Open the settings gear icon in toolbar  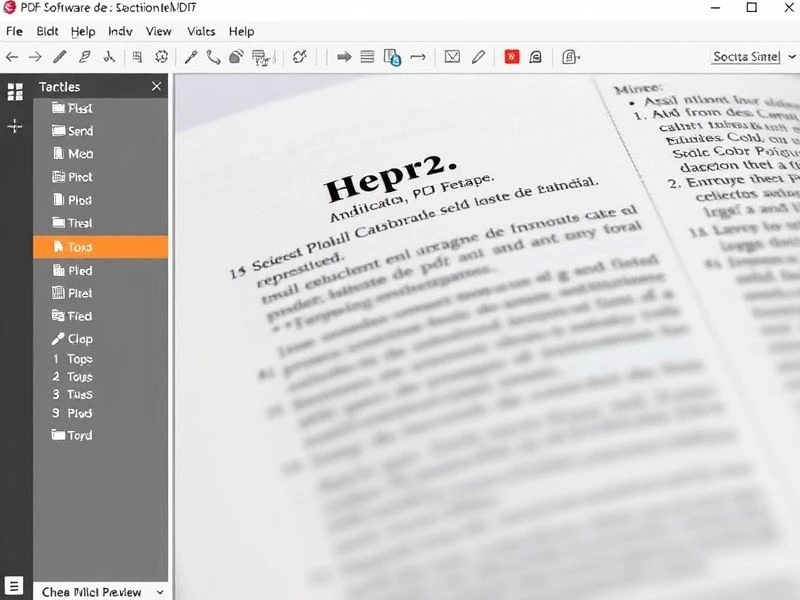click(x=162, y=57)
